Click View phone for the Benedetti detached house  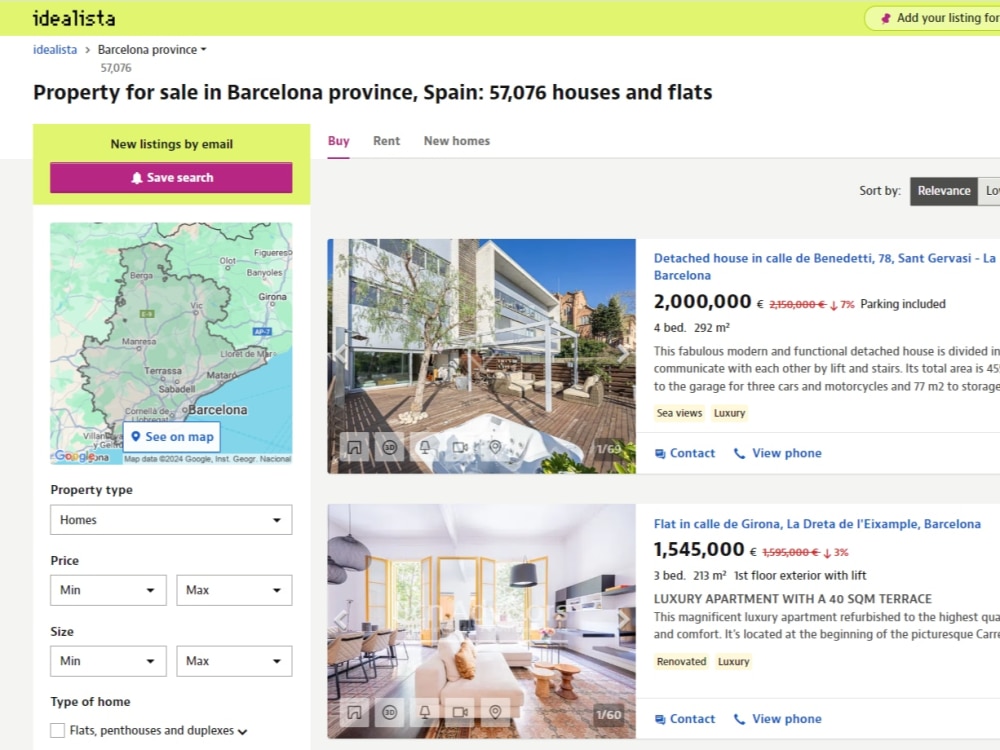tap(777, 453)
